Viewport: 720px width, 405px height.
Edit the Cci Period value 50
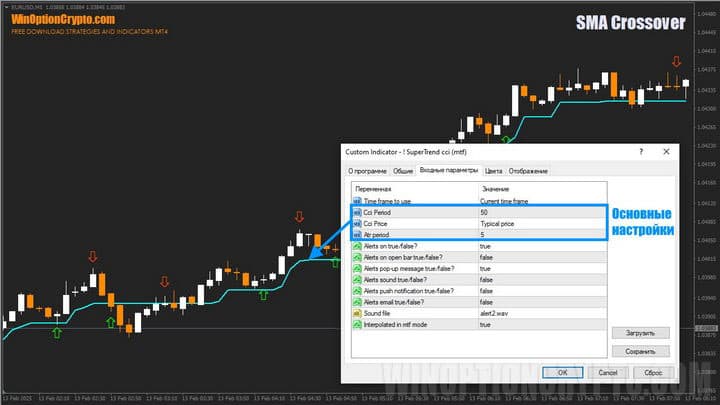pos(486,213)
